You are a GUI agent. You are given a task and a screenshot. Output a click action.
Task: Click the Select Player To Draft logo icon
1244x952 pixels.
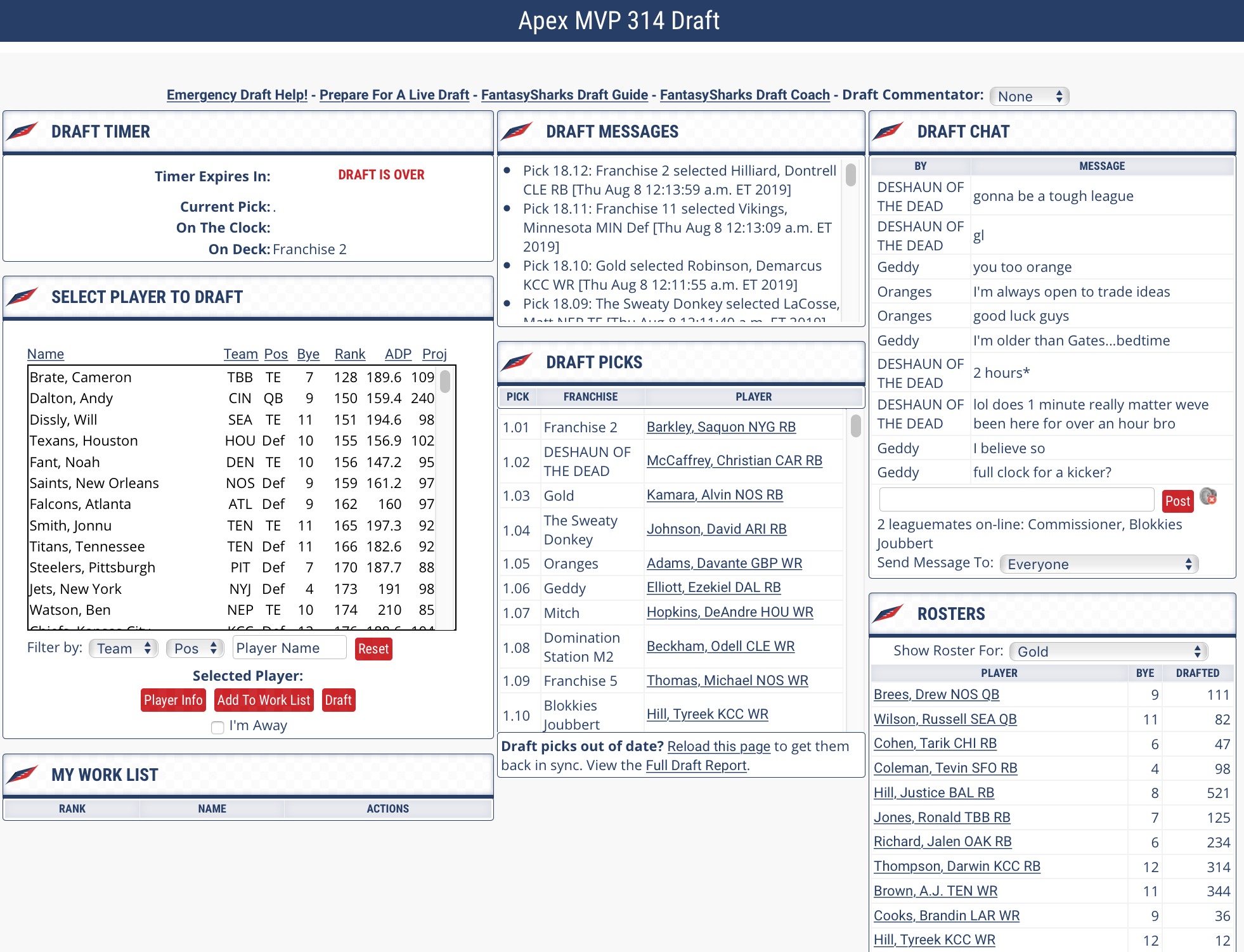point(23,296)
